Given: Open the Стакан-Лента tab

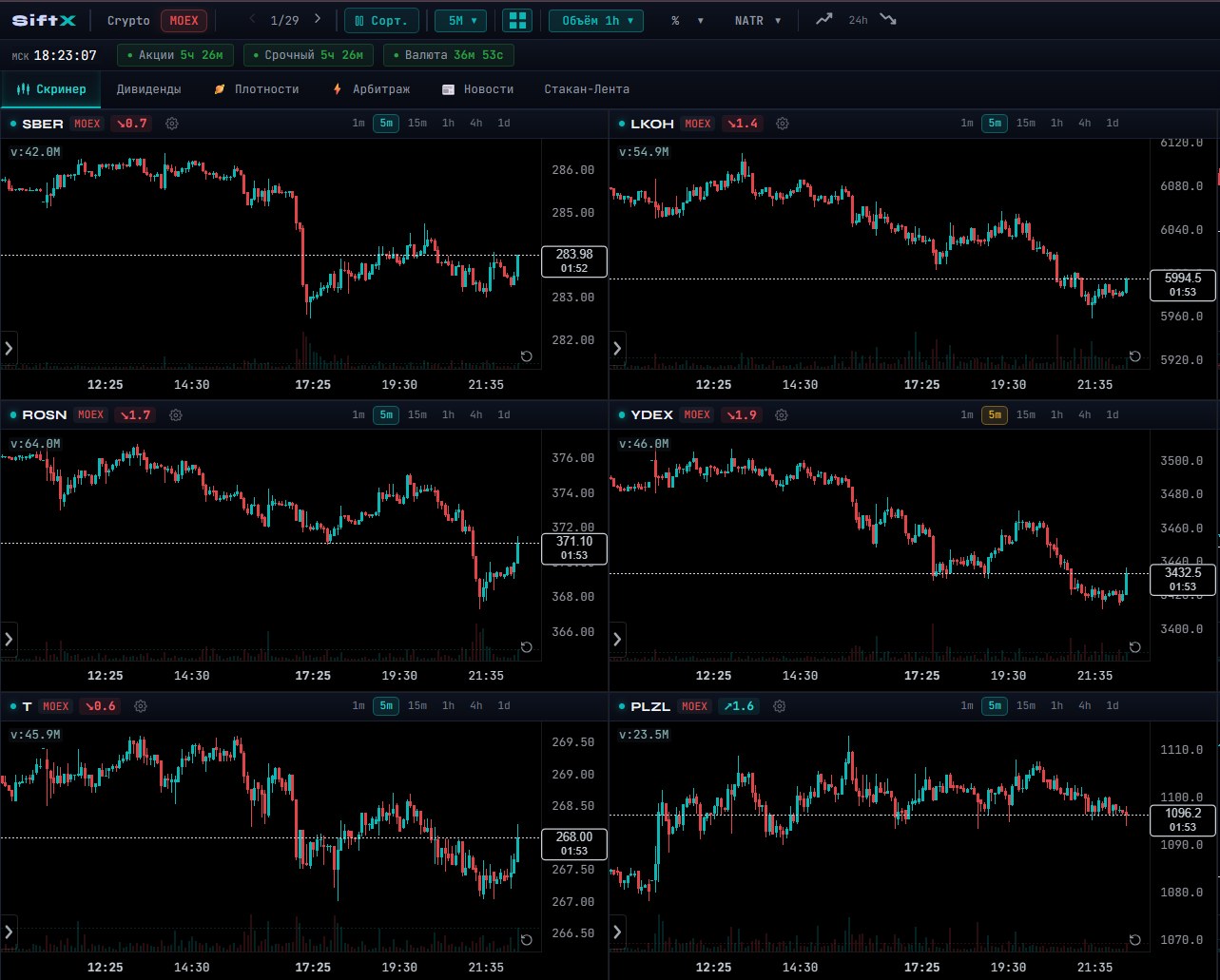Looking at the screenshot, I should [587, 89].
